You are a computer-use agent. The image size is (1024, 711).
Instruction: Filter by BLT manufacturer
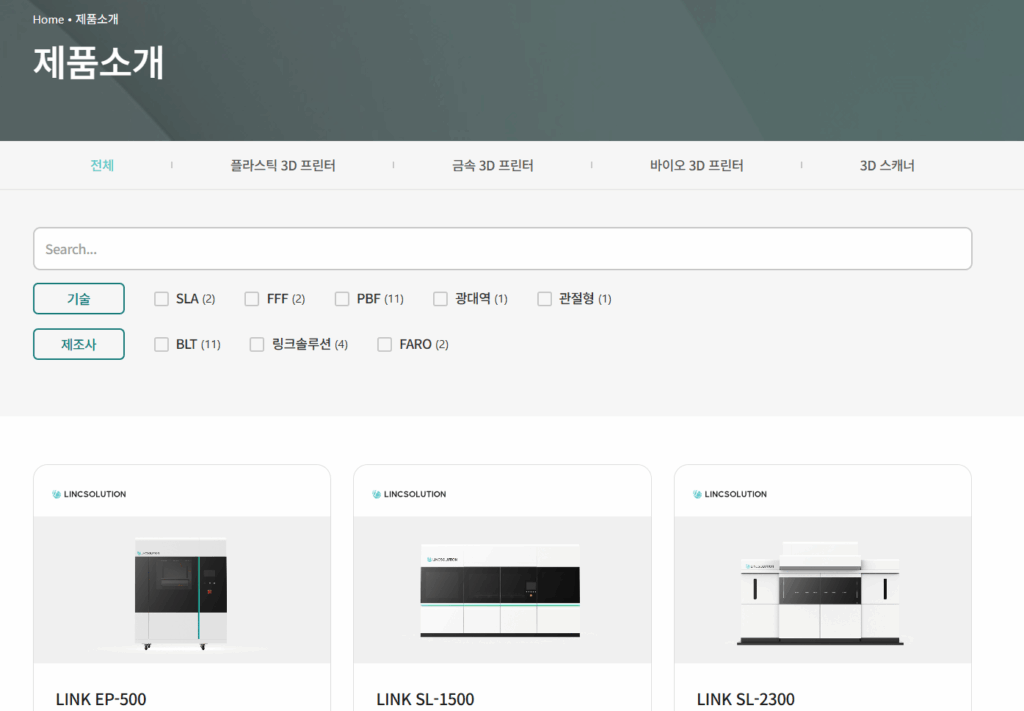161,345
